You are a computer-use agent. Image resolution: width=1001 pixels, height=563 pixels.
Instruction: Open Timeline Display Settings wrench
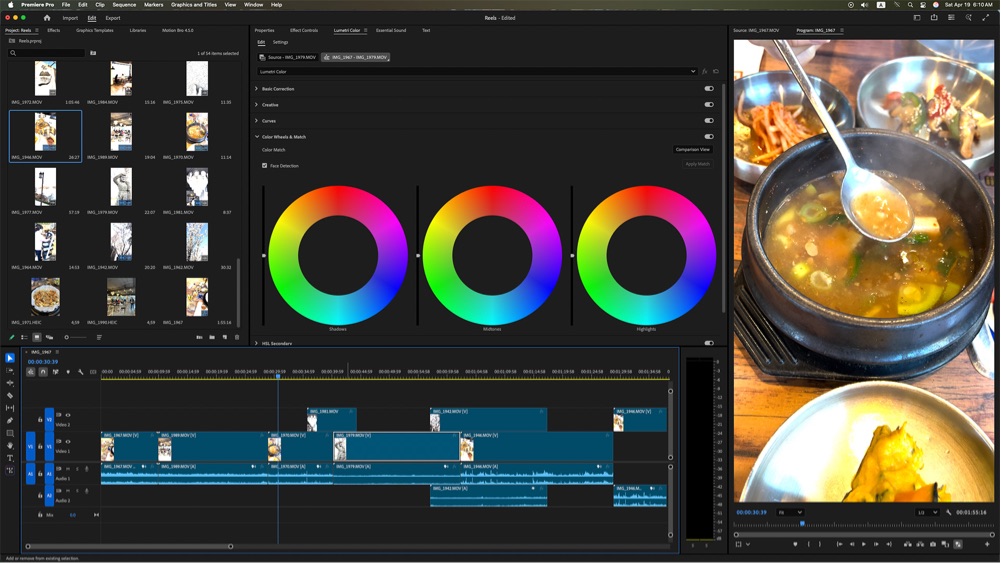pos(80,372)
